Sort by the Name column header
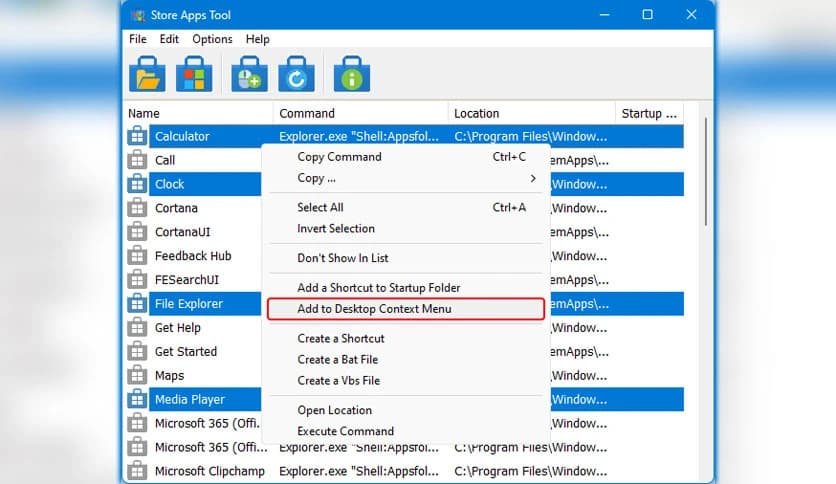Screen dimensions: 836x484 coord(198,114)
